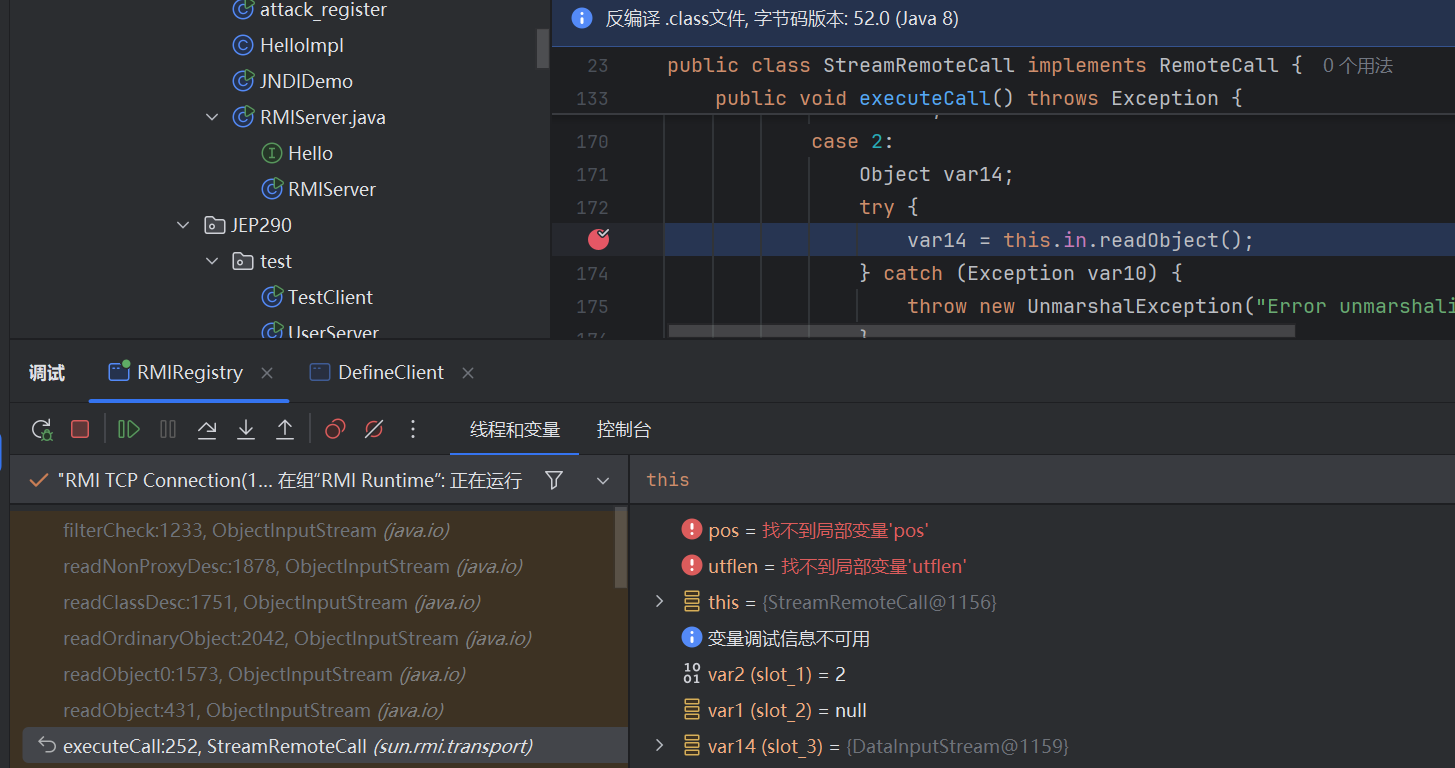Open TestClient class
The image size is (1455, 768).
(x=330, y=298)
